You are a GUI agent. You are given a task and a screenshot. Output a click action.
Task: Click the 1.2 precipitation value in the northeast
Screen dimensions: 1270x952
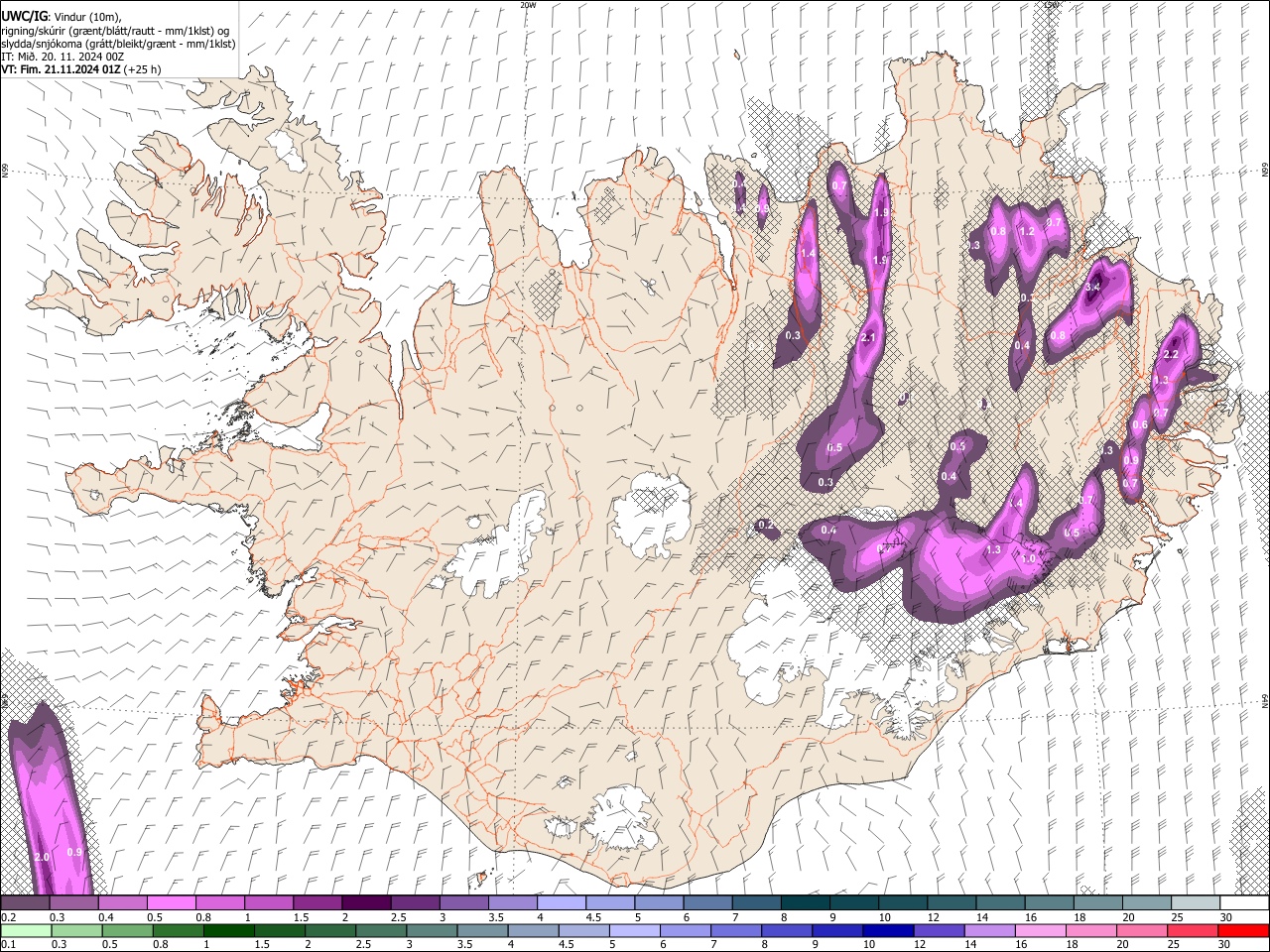tap(1027, 231)
